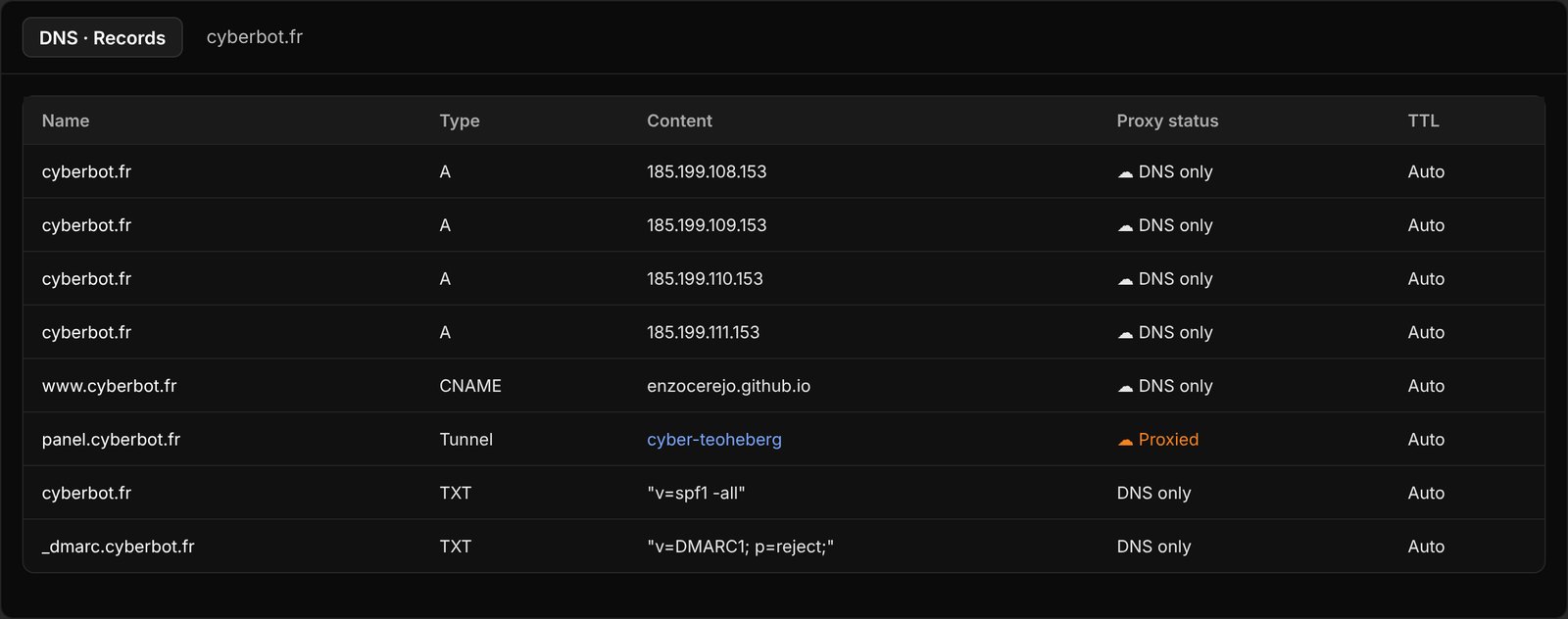Click Auto TTL in the panel.cyberbot.fr row
This screenshot has width=1568, height=619.
[1426, 440]
